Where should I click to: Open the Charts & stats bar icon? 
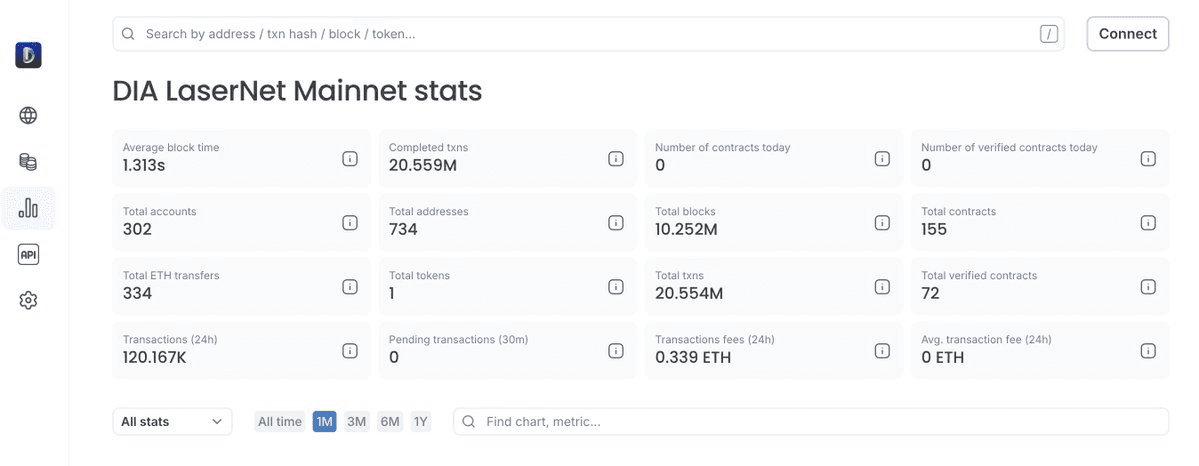point(28,208)
